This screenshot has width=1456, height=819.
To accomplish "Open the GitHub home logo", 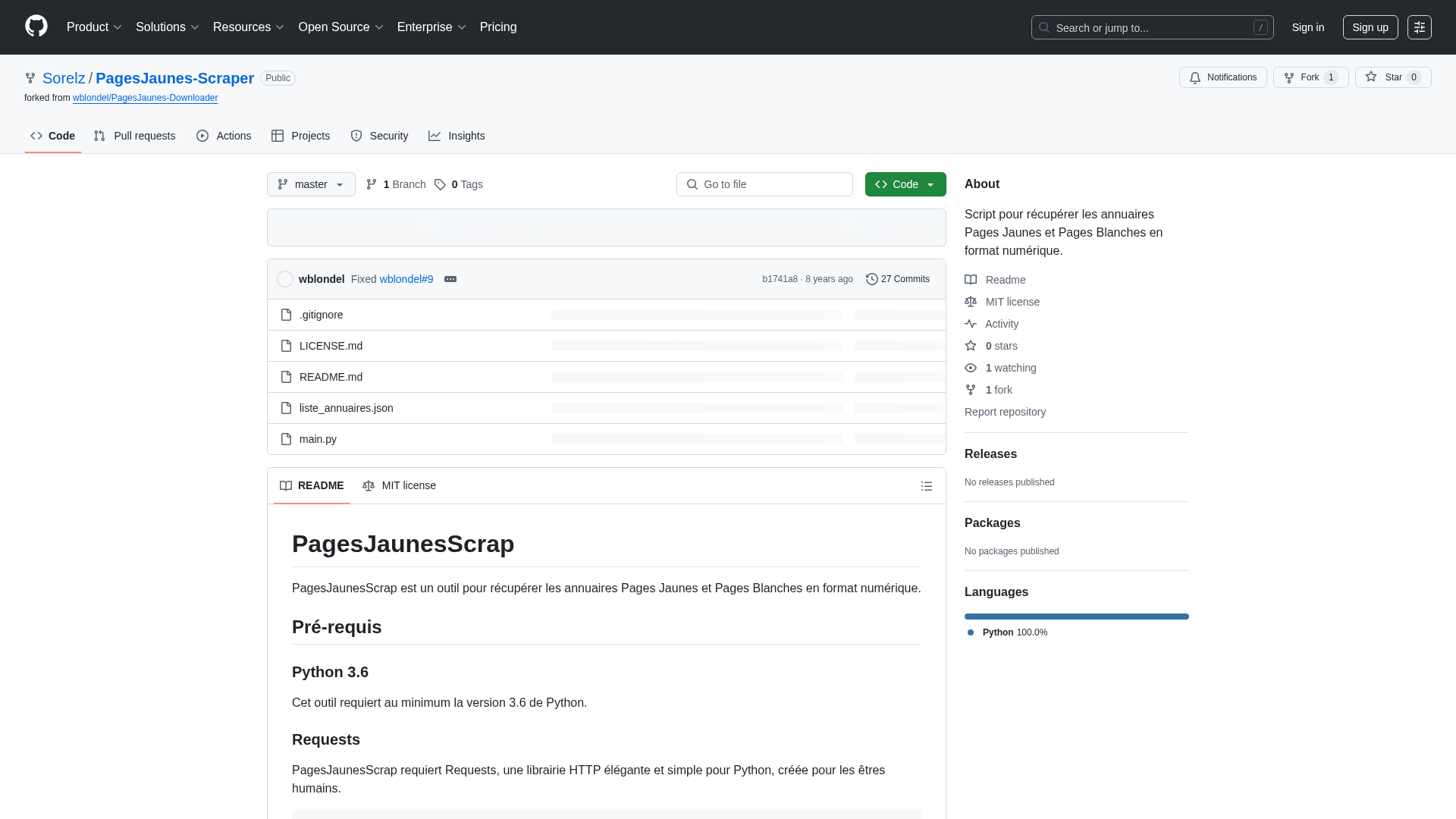I will [36, 27].
